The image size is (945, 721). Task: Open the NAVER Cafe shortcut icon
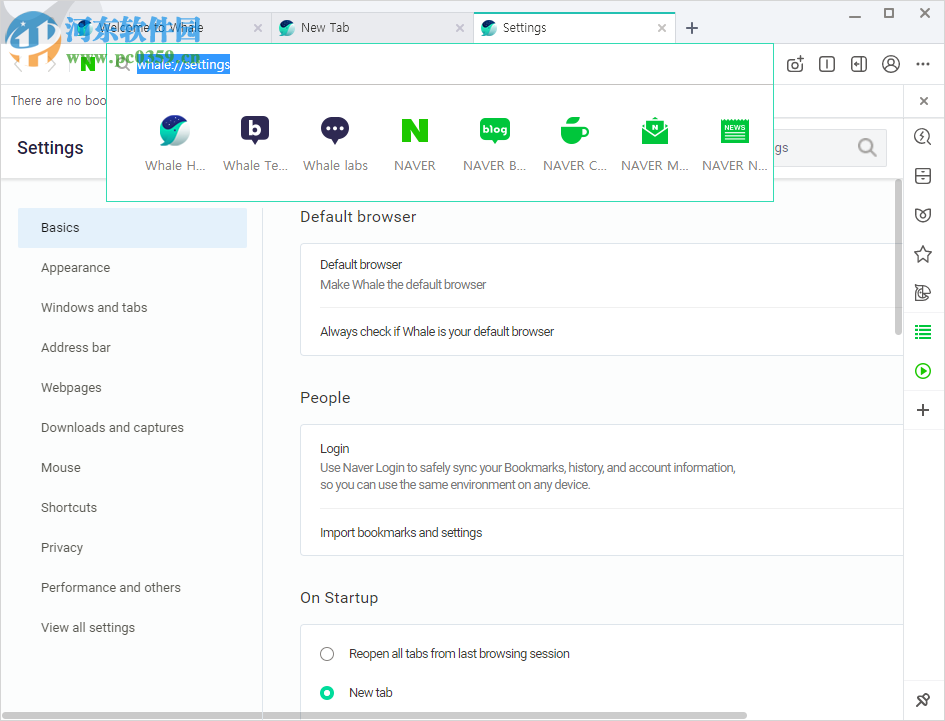[x=574, y=130]
